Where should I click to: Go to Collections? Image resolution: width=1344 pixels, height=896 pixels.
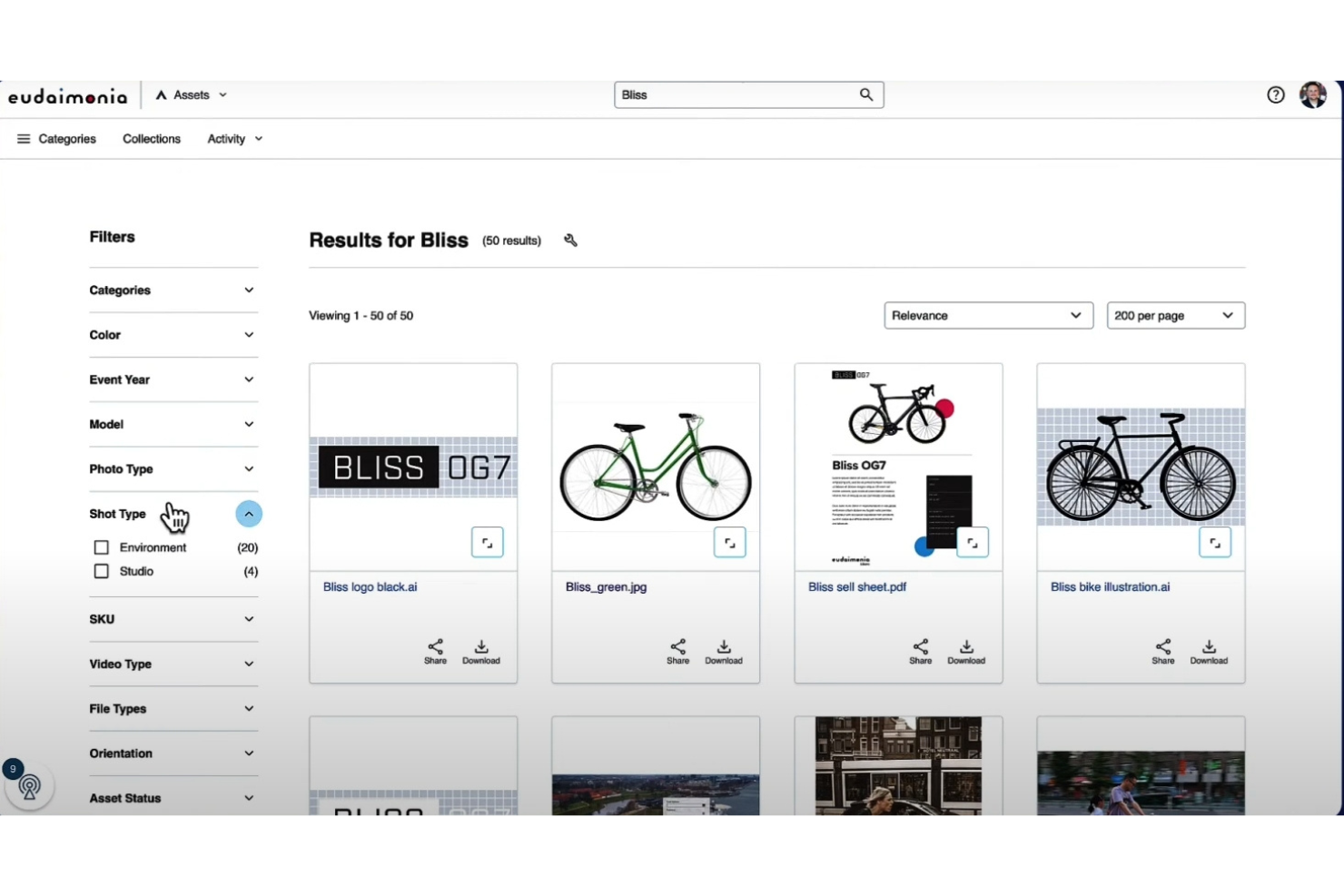coord(152,139)
